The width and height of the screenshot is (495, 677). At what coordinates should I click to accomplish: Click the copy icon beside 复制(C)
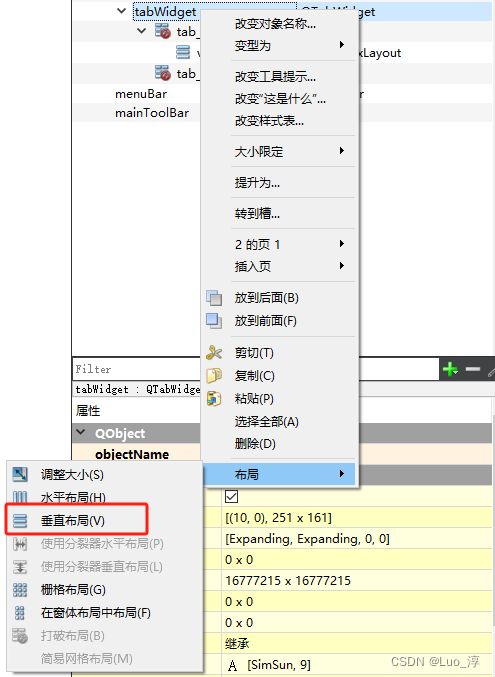pos(214,376)
